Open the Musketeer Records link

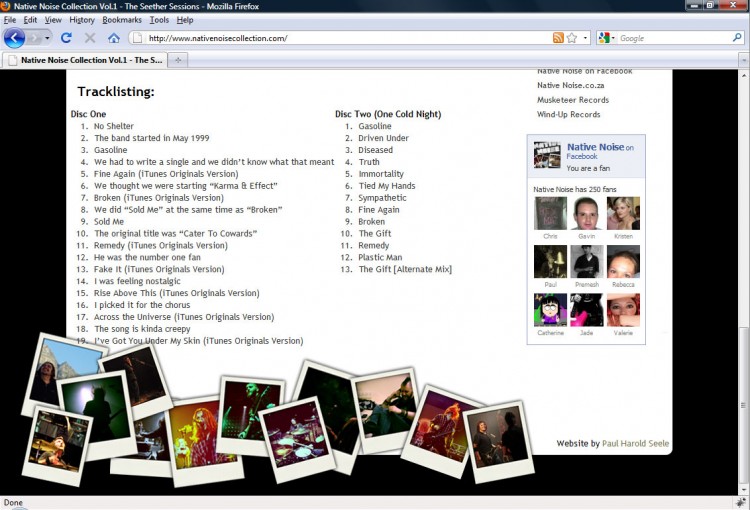(573, 100)
